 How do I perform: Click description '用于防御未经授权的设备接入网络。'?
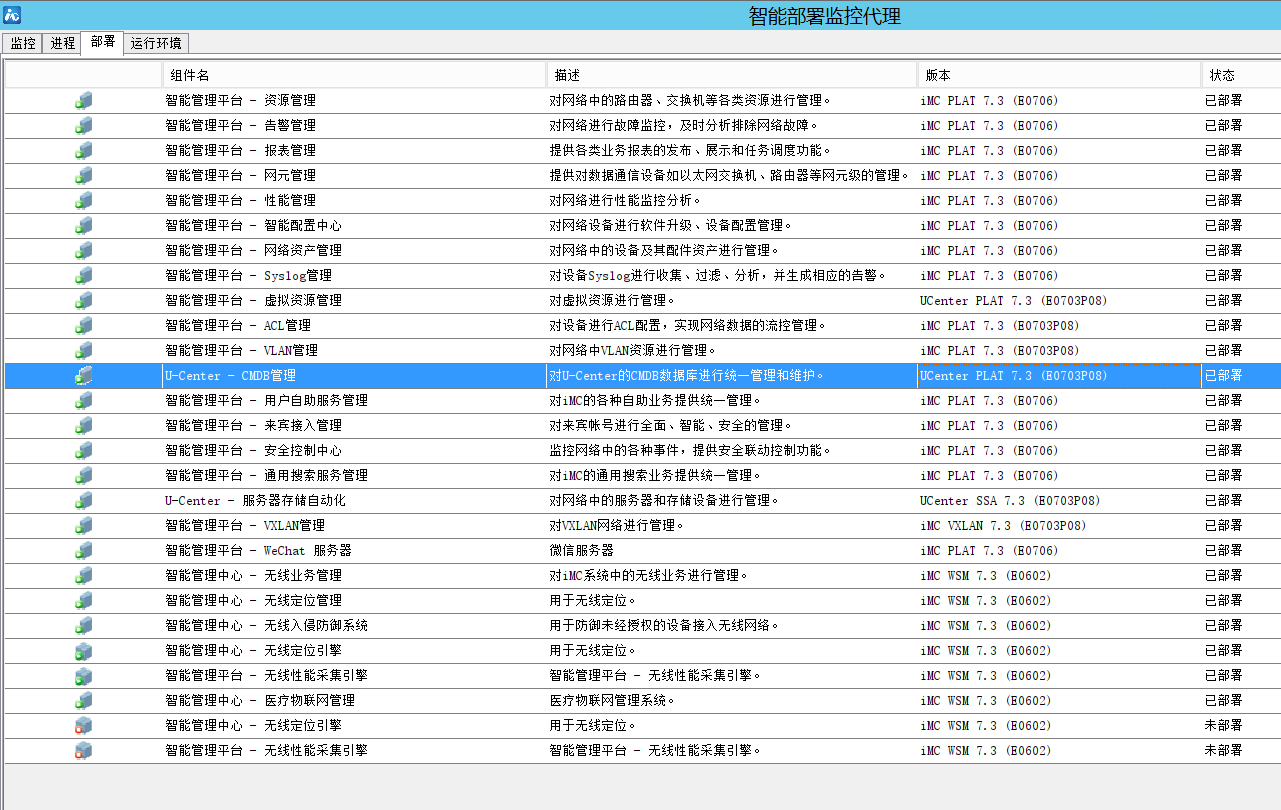tap(664, 625)
